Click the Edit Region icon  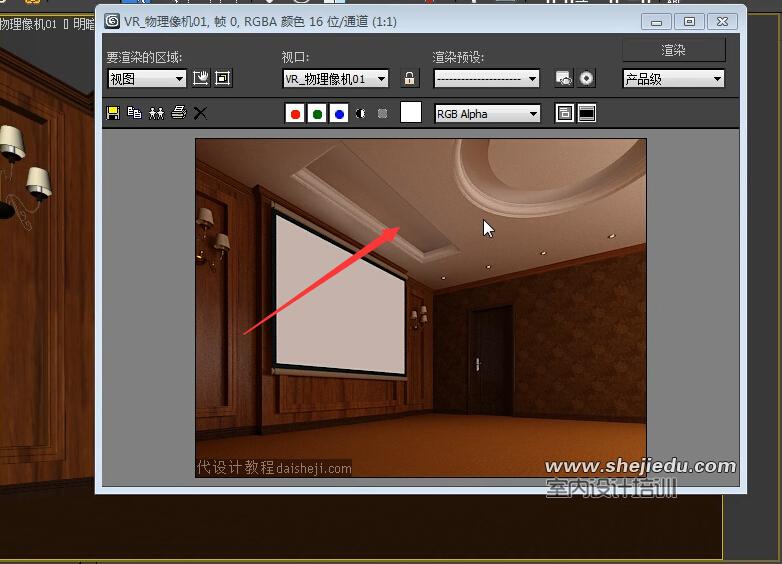point(200,78)
